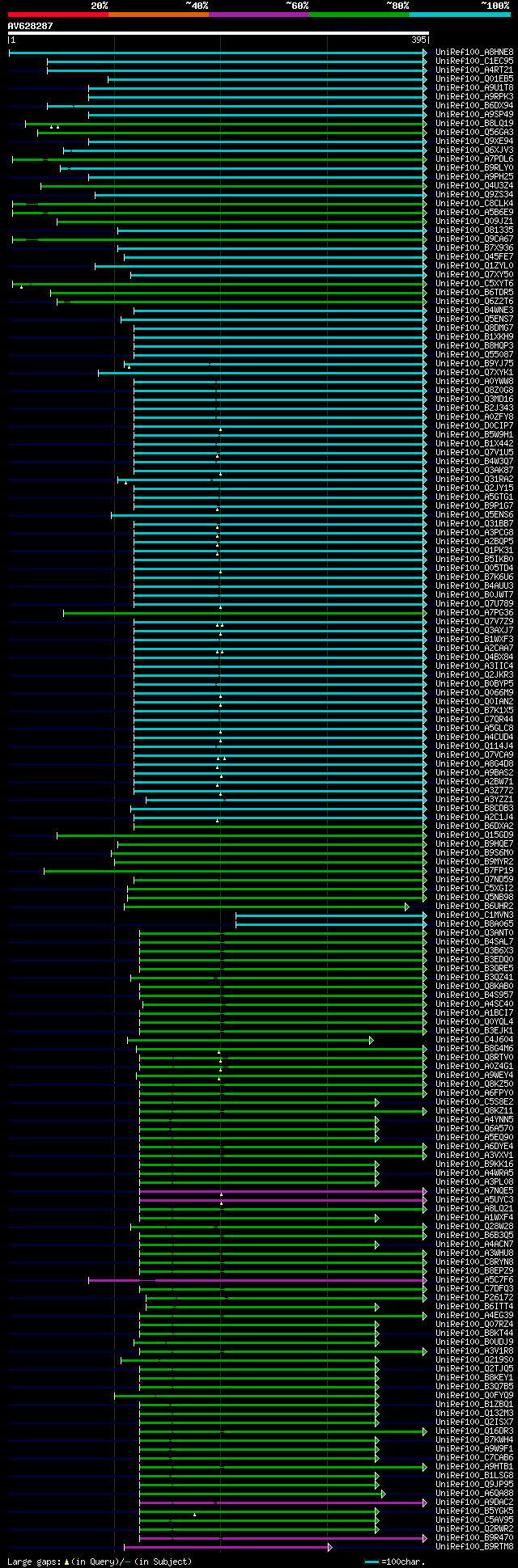The width and height of the screenshot is (518, 1568).
Task: Open hit UniRef100_A4RT21
Action: click(474, 70)
